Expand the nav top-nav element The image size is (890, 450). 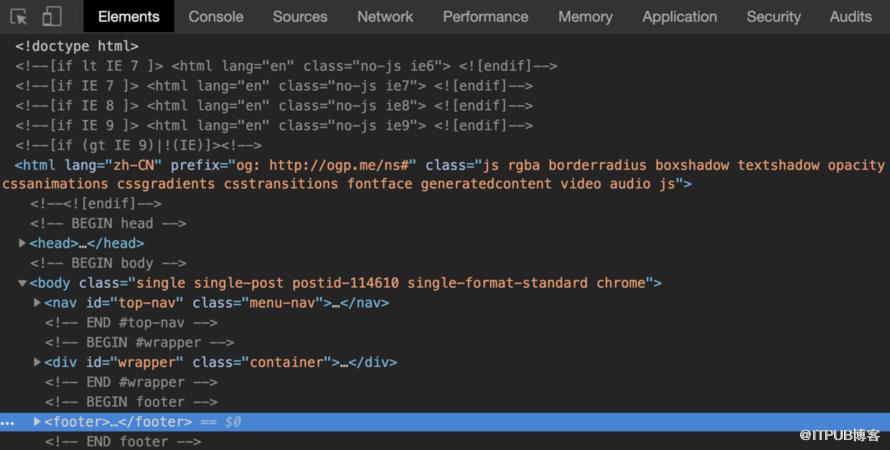(37, 302)
